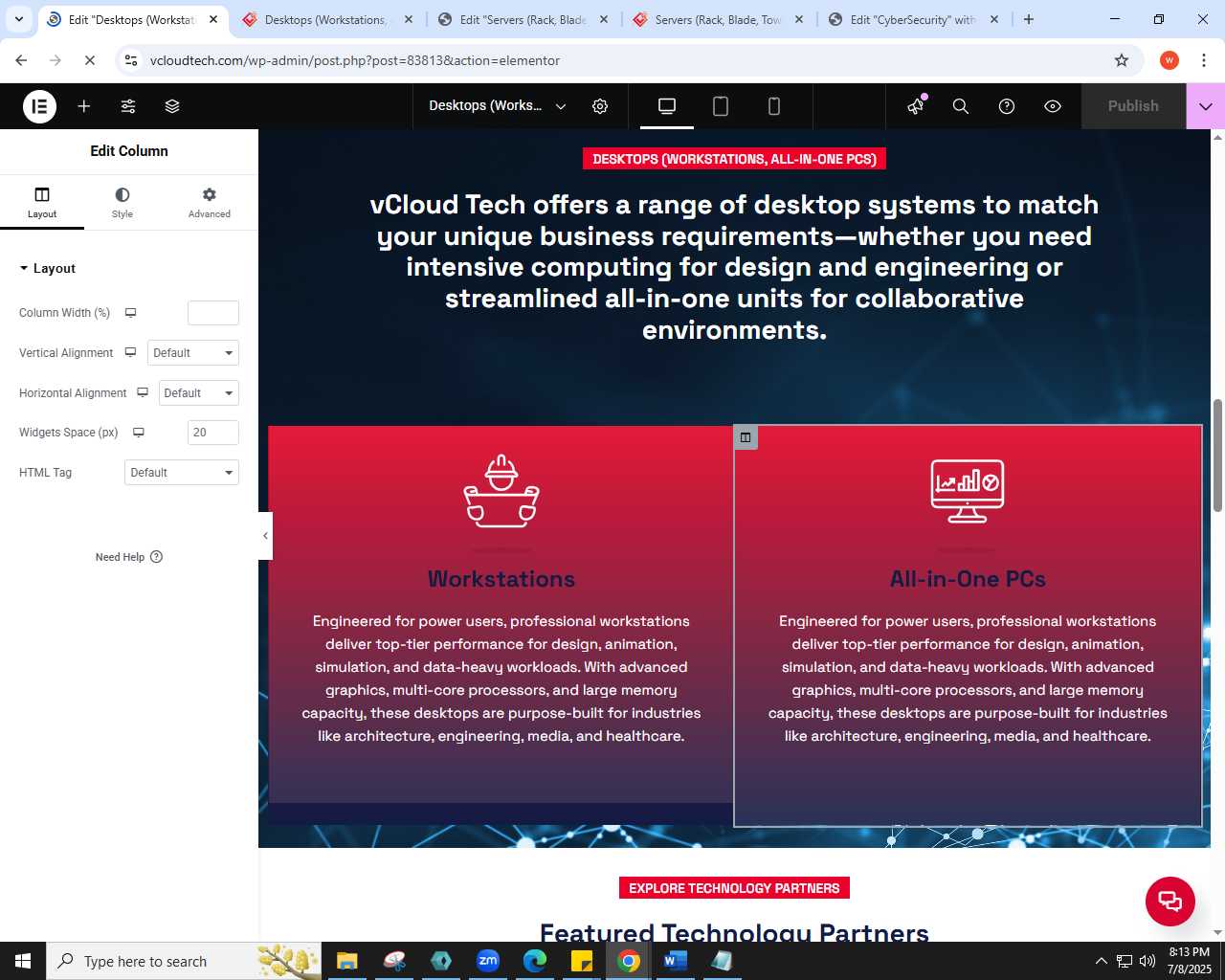Screen dimensions: 1225x980
Task: Open the Desktops document dropdown
Action: 497,106
